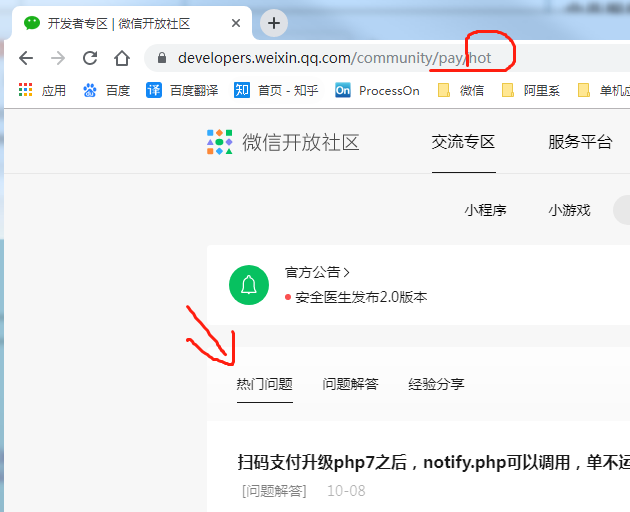This screenshot has height=512, width=630.
Task: Reload the page with the refresh icon
Action: click(x=90, y=58)
